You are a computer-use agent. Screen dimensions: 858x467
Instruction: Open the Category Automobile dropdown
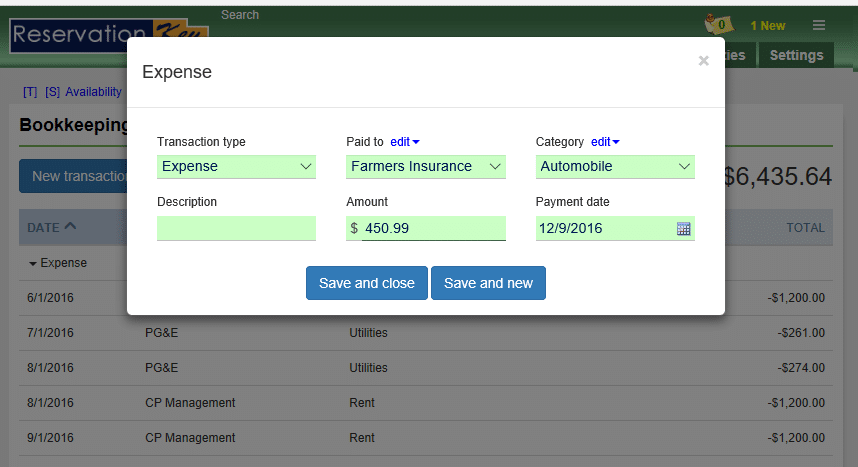tap(615, 167)
